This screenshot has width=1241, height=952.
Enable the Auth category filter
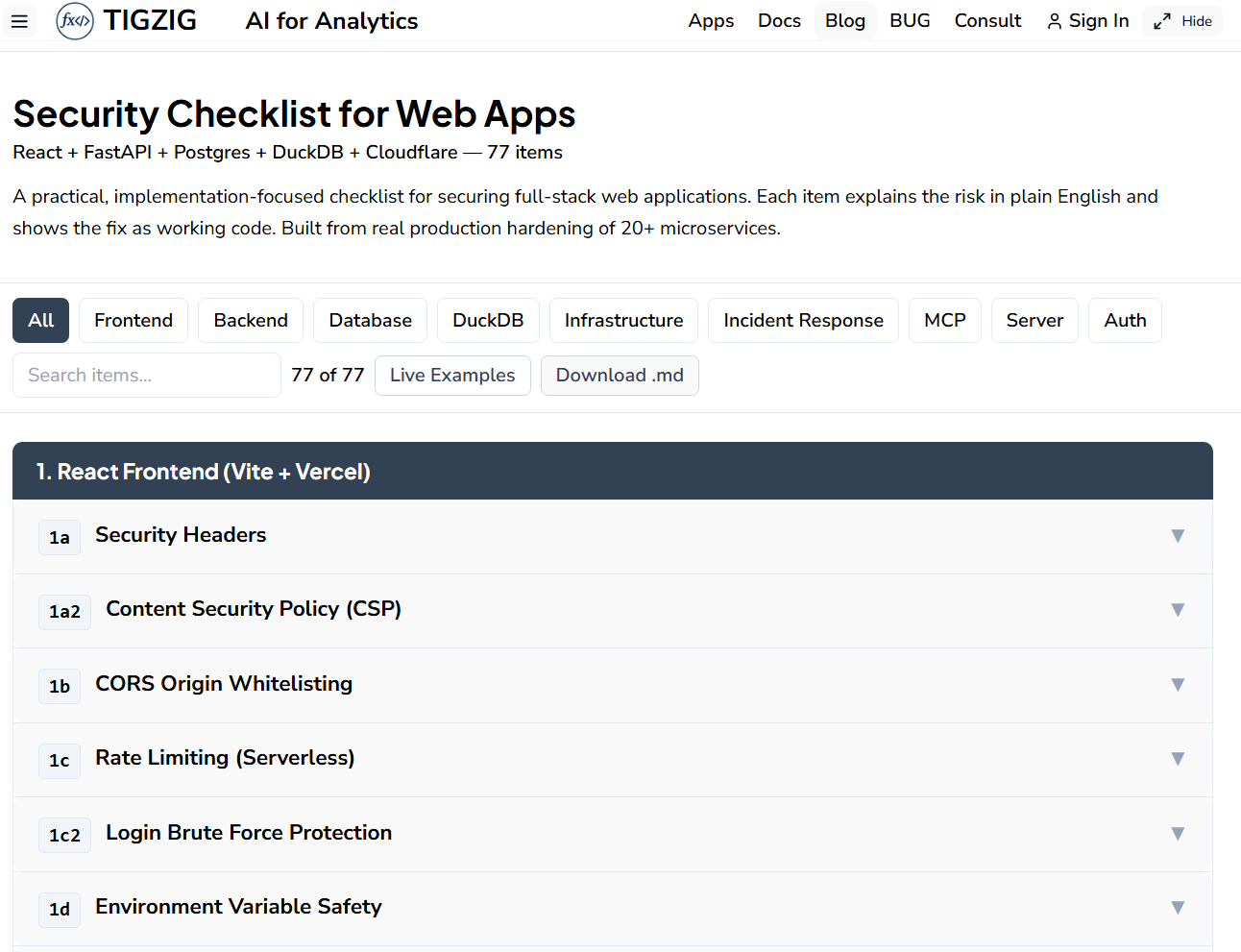[x=1125, y=320]
